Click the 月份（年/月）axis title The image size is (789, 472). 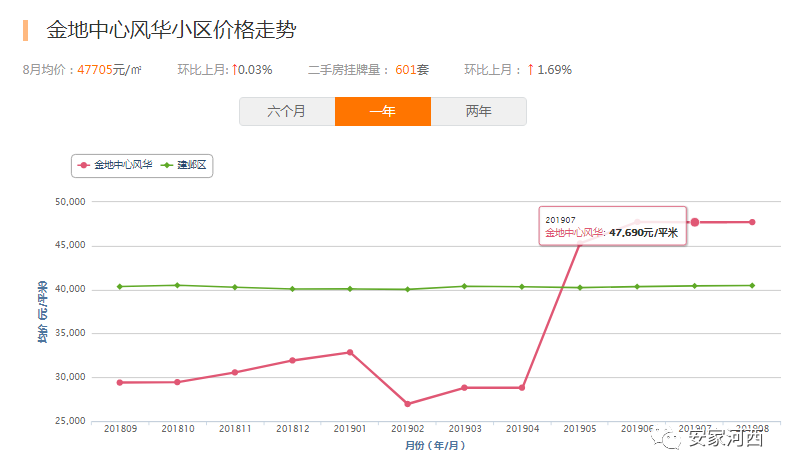tap(435, 445)
